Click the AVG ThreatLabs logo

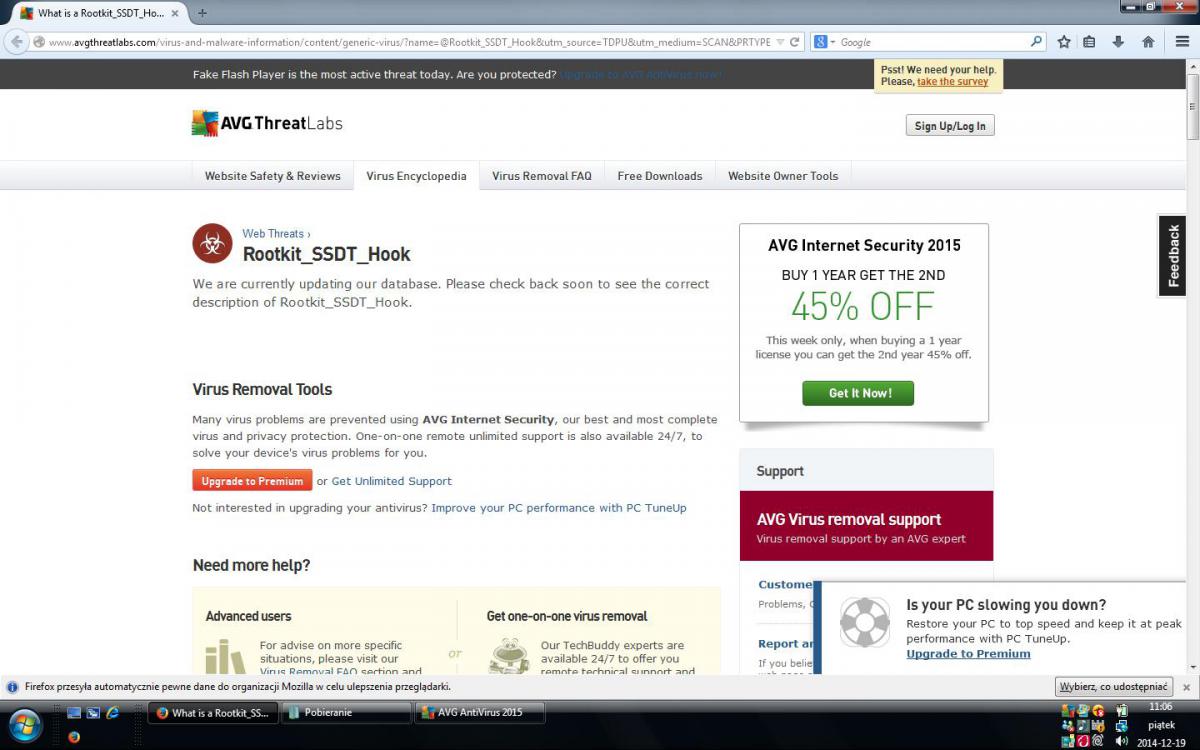coord(267,123)
